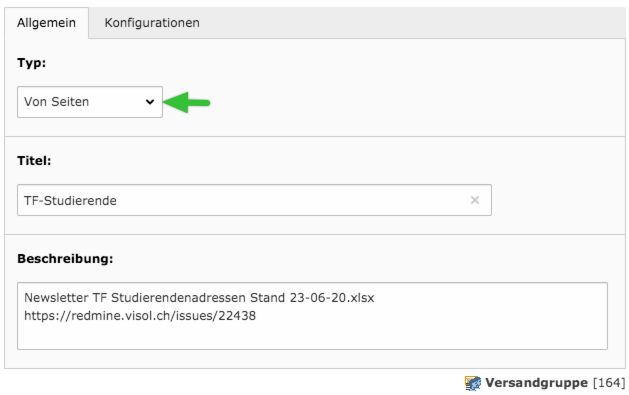Click the Beschreibung: field label
The height and width of the screenshot is (395, 629).
click(x=65, y=259)
